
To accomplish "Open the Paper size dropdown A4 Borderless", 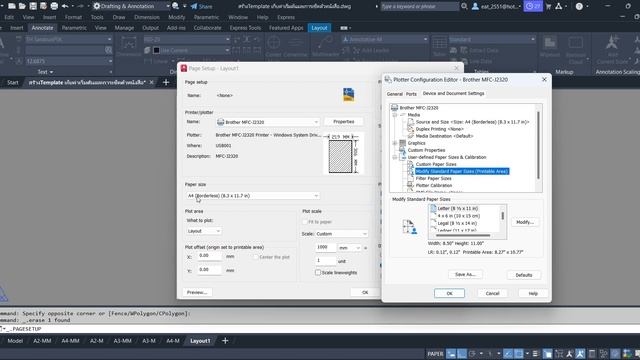I will (x=252, y=196).
